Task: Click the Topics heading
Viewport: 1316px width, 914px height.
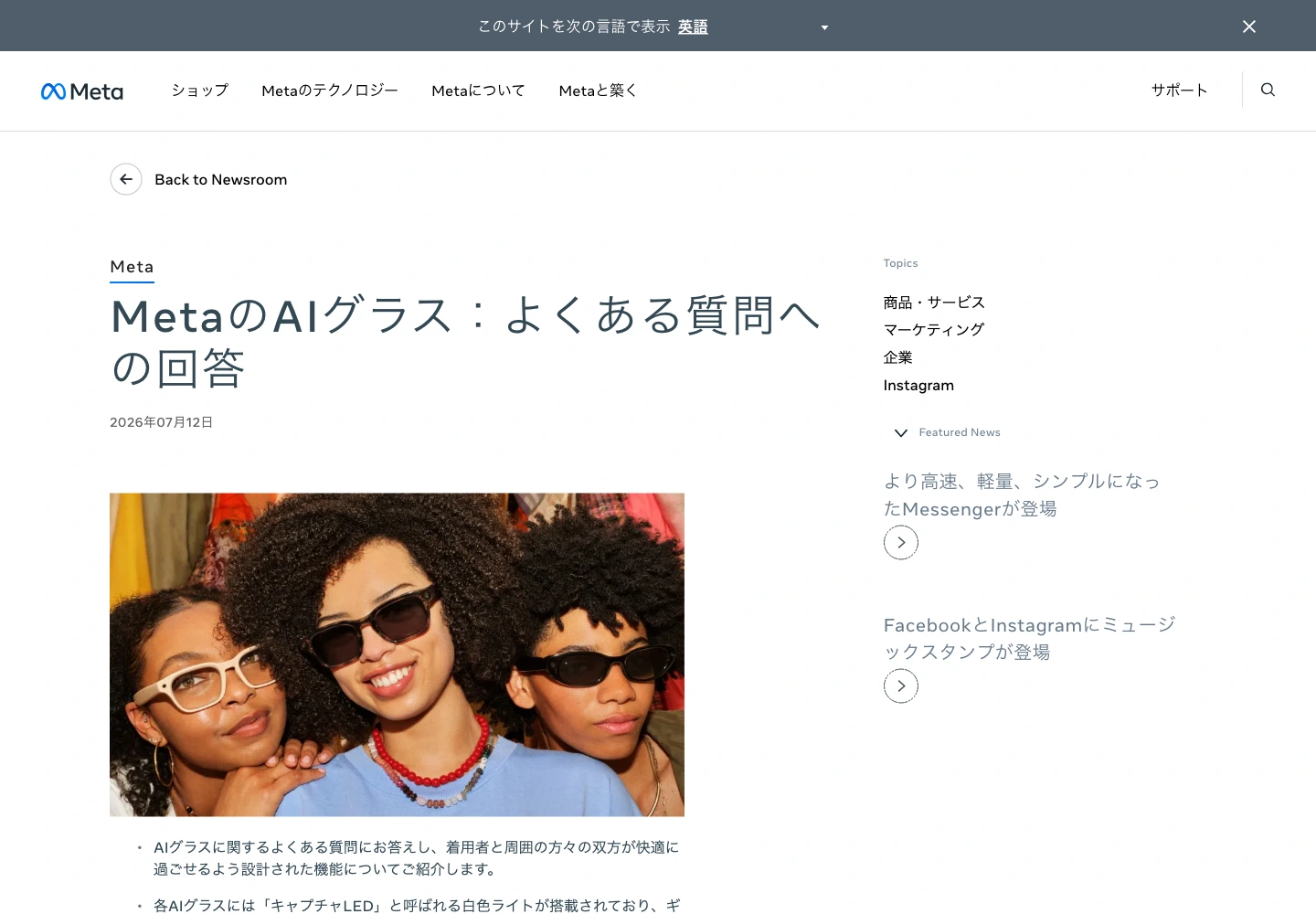Action: (900, 263)
